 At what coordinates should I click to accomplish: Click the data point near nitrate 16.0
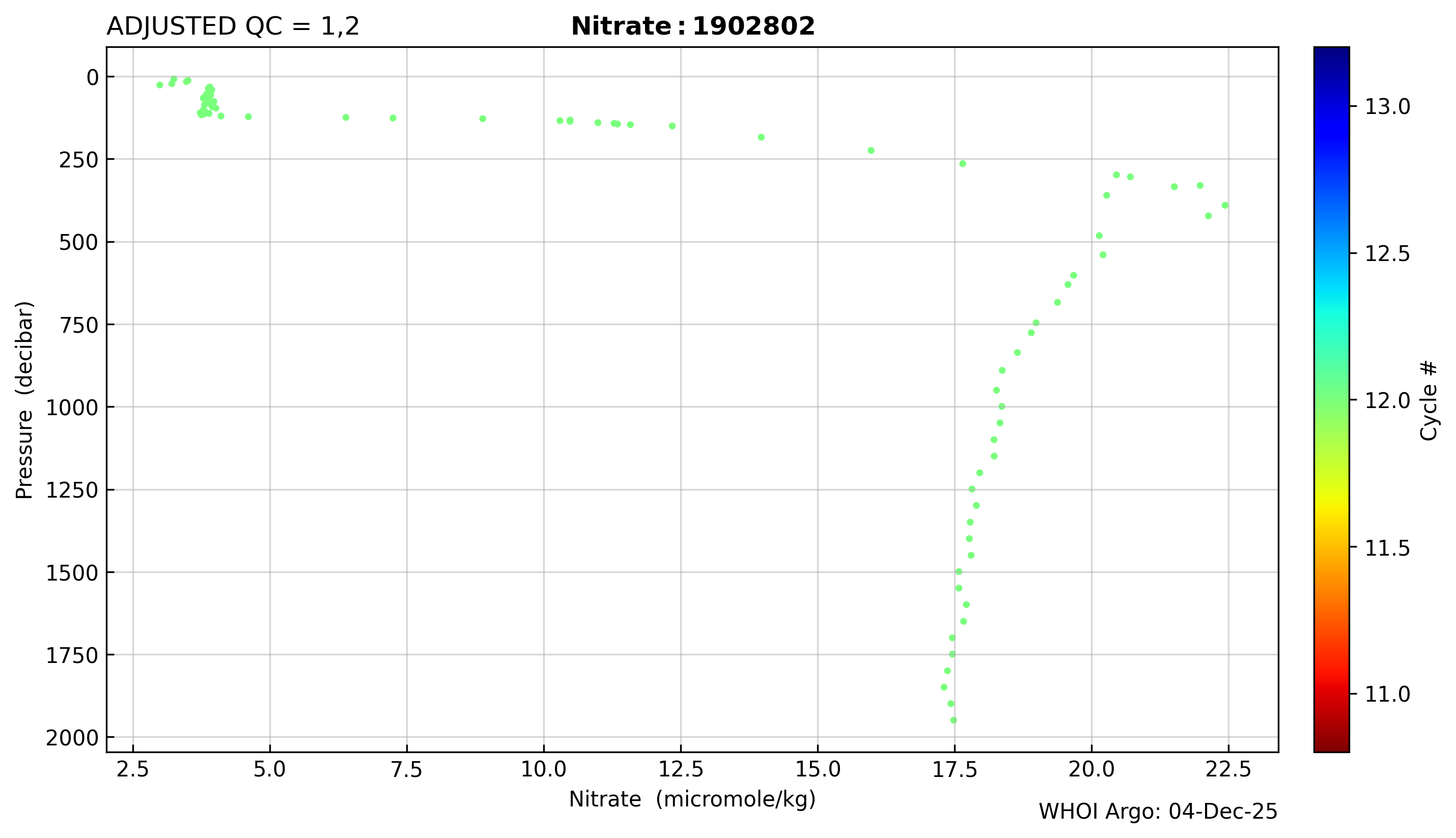pos(871,150)
